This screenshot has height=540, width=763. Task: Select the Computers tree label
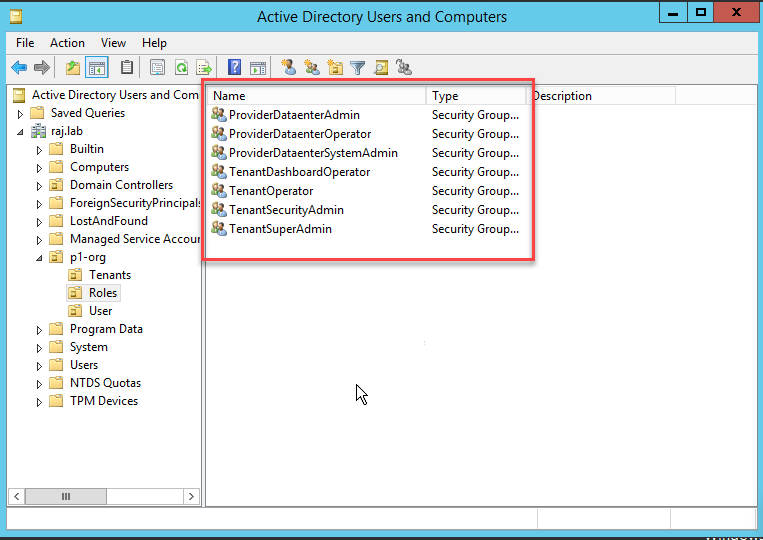99,167
